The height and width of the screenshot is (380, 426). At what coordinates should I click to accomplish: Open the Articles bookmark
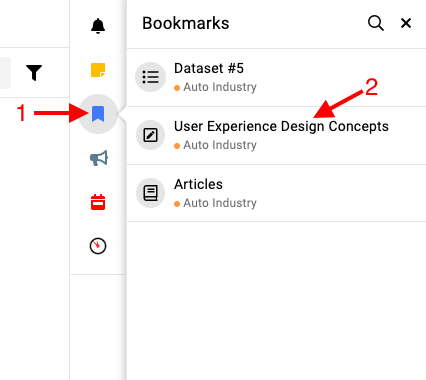pyautogui.click(x=276, y=193)
